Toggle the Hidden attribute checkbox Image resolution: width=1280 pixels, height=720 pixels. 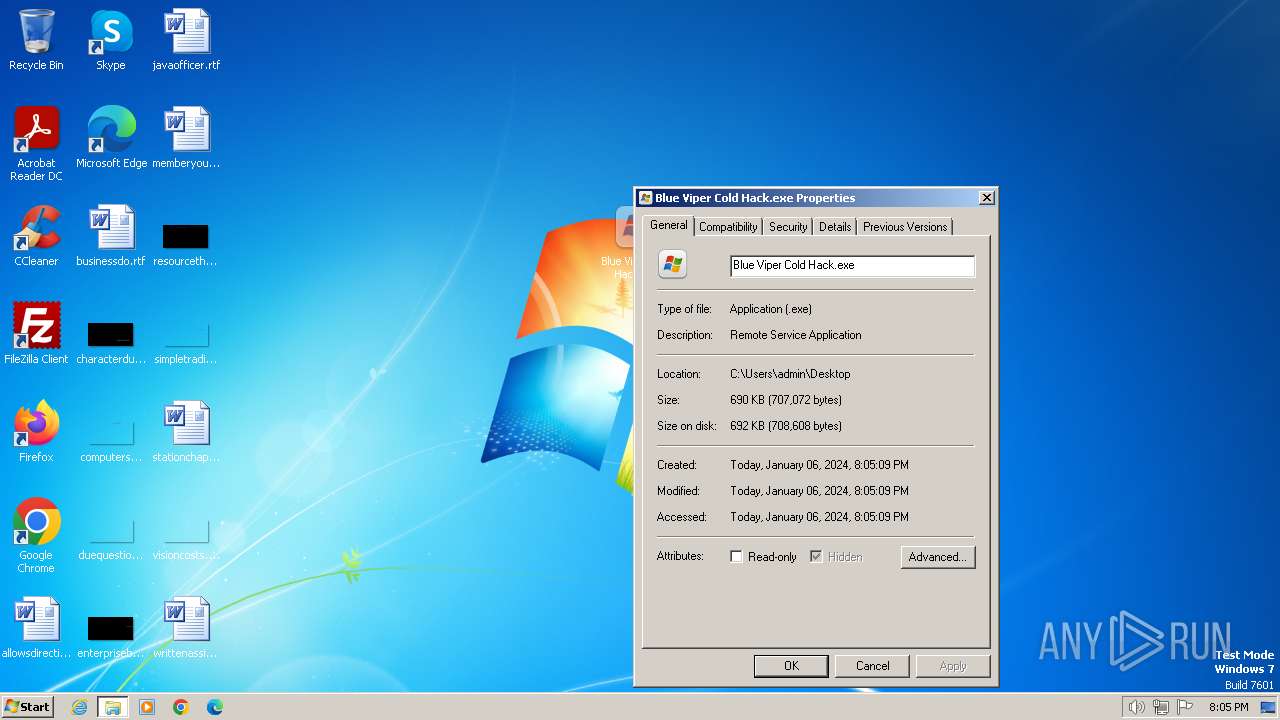click(x=816, y=557)
